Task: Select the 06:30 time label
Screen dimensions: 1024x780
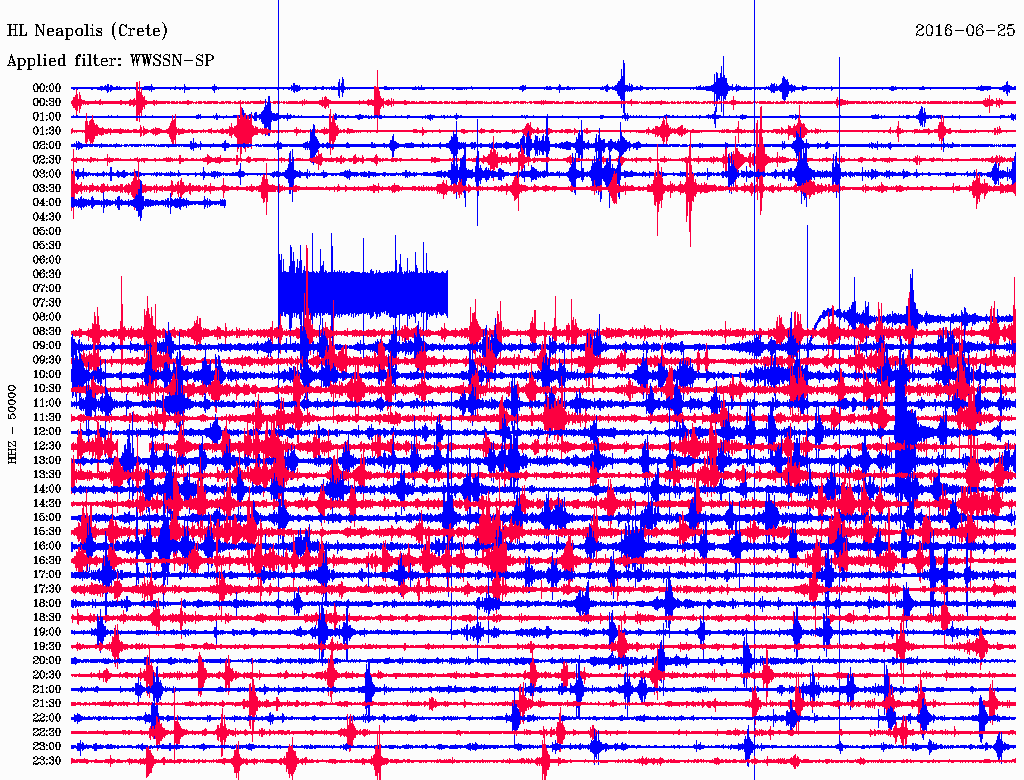Action: click(47, 274)
